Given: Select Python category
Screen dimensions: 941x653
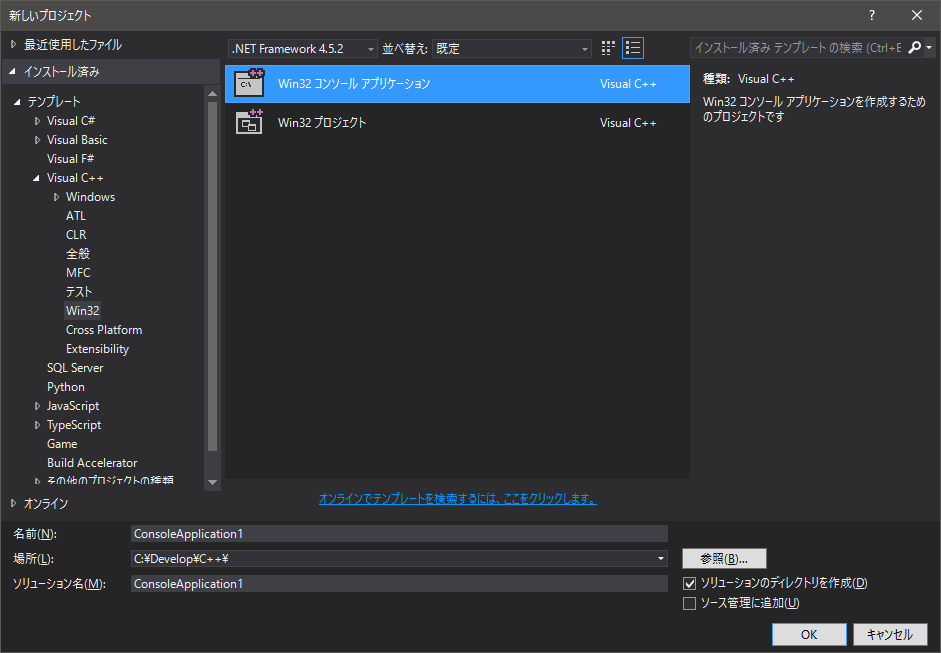Looking at the screenshot, I should tap(65, 387).
